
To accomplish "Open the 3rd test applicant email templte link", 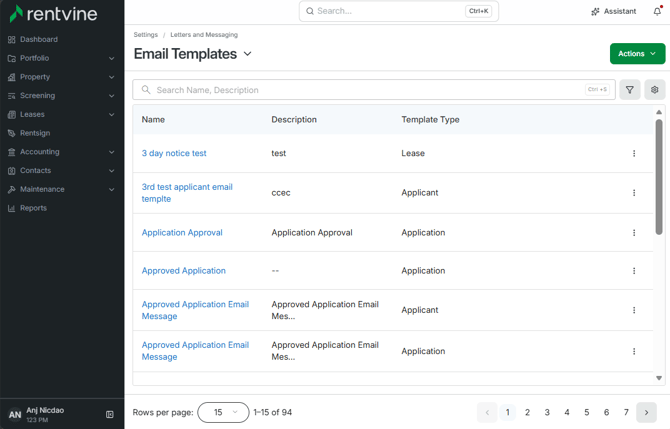I will (x=187, y=193).
